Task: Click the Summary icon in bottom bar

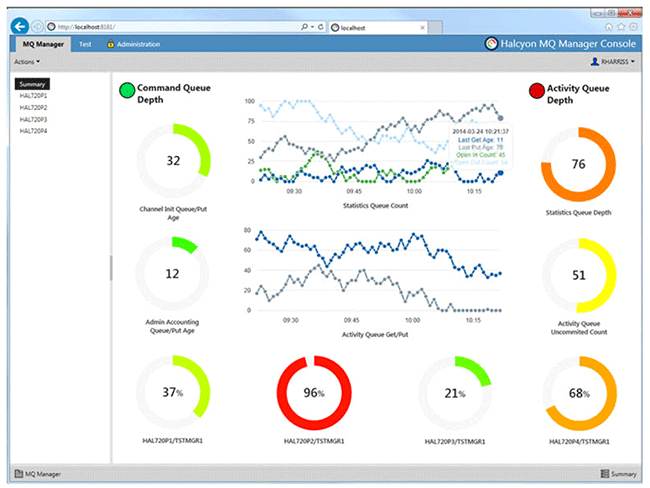Action: pyautogui.click(x=605, y=473)
